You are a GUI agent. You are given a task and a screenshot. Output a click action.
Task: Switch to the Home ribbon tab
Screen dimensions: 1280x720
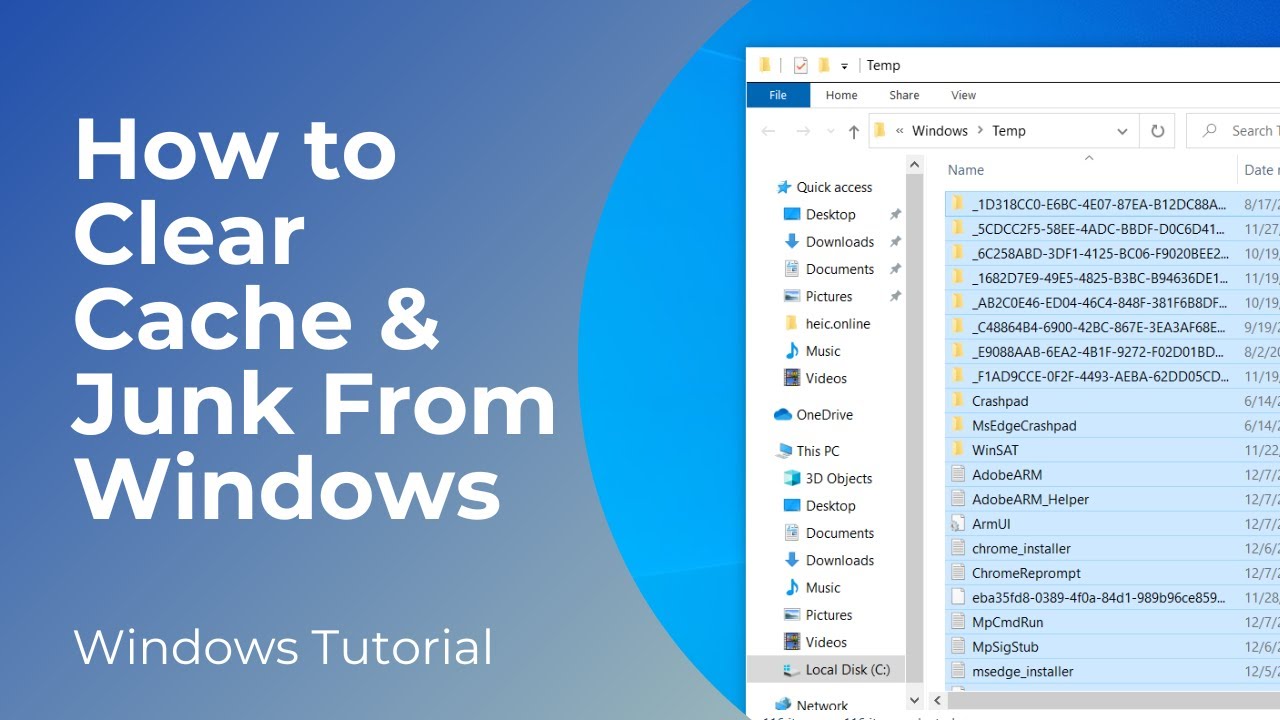(x=841, y=95)
